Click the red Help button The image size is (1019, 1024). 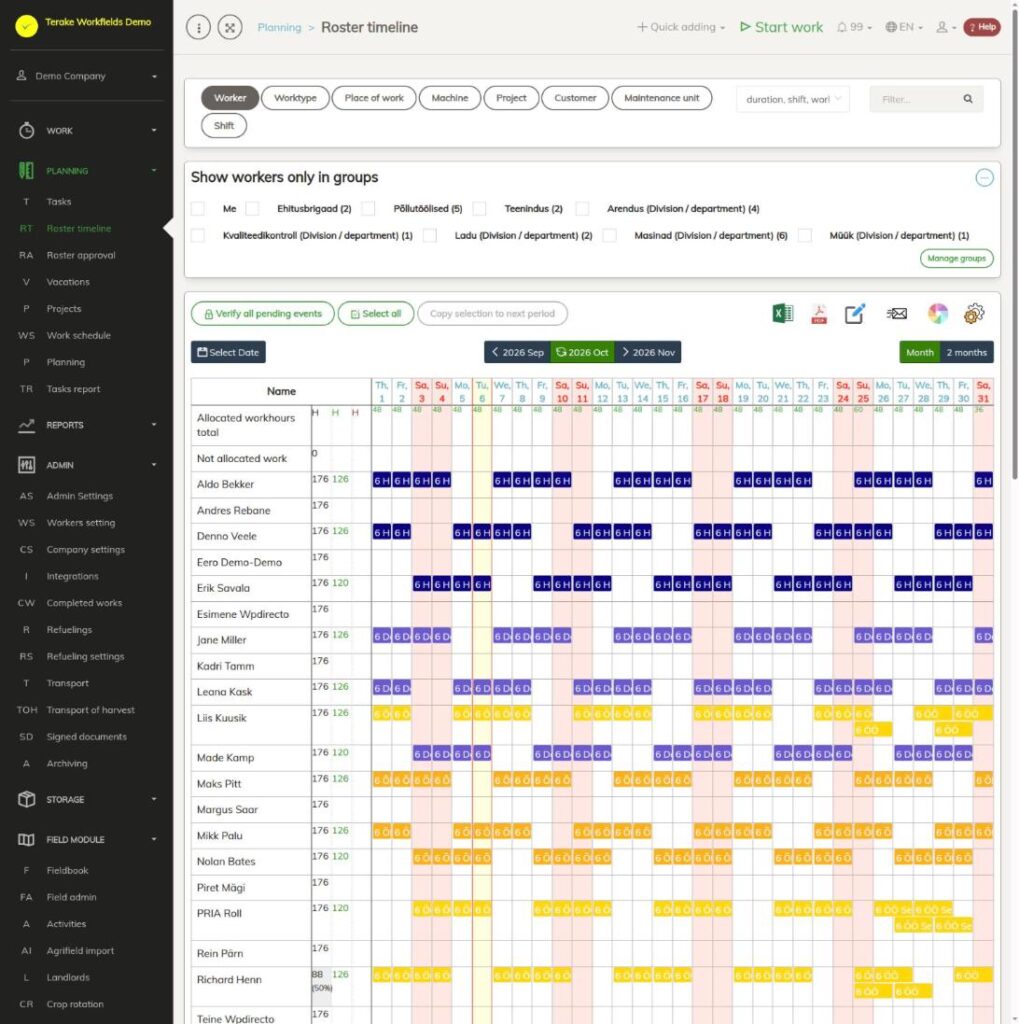[x=982, y=27]
